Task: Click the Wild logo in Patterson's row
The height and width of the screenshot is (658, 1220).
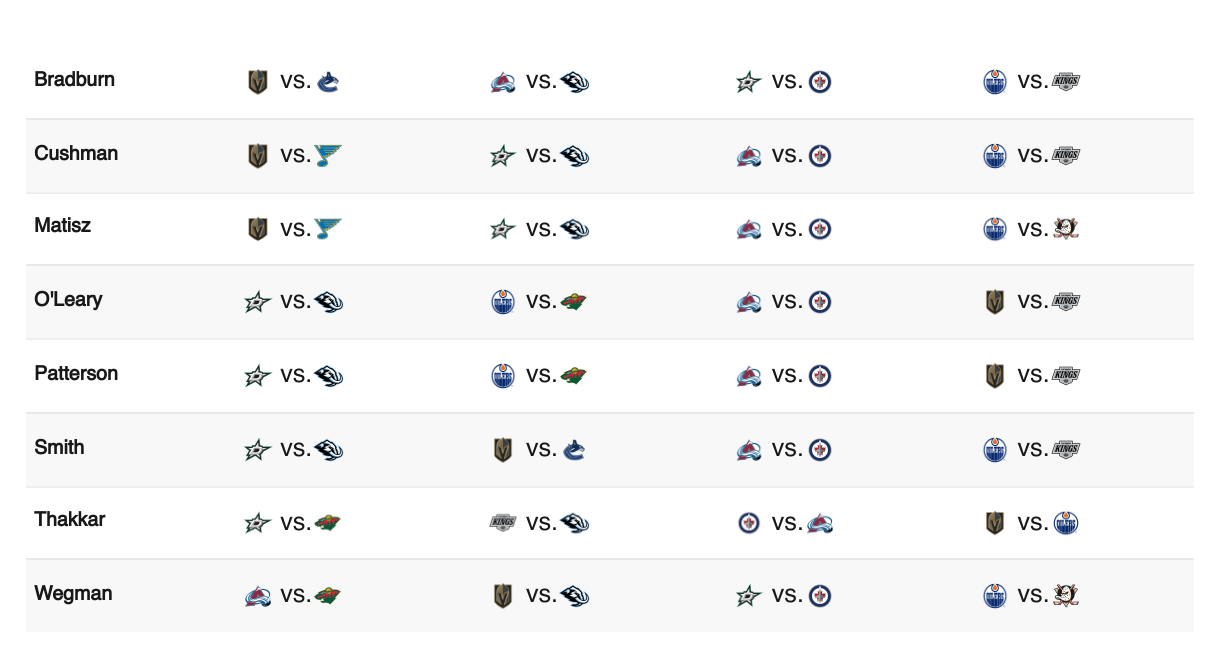Action: 573,376
